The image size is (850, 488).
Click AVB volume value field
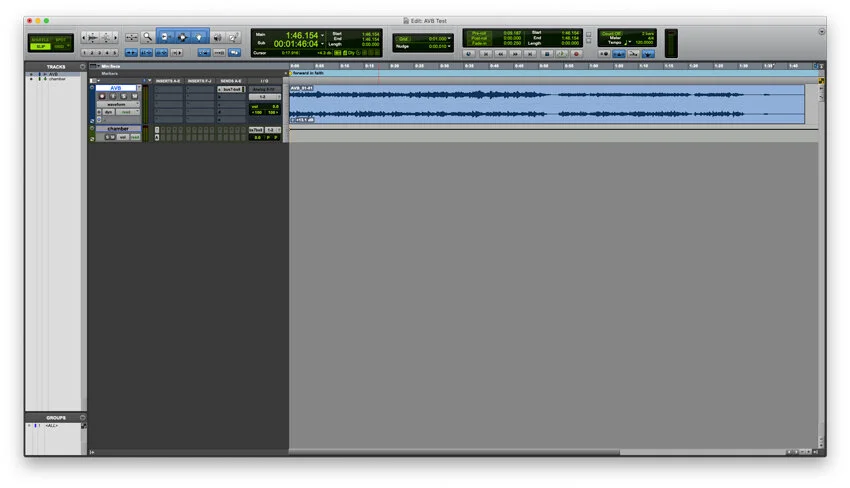(x=265, y=107)
